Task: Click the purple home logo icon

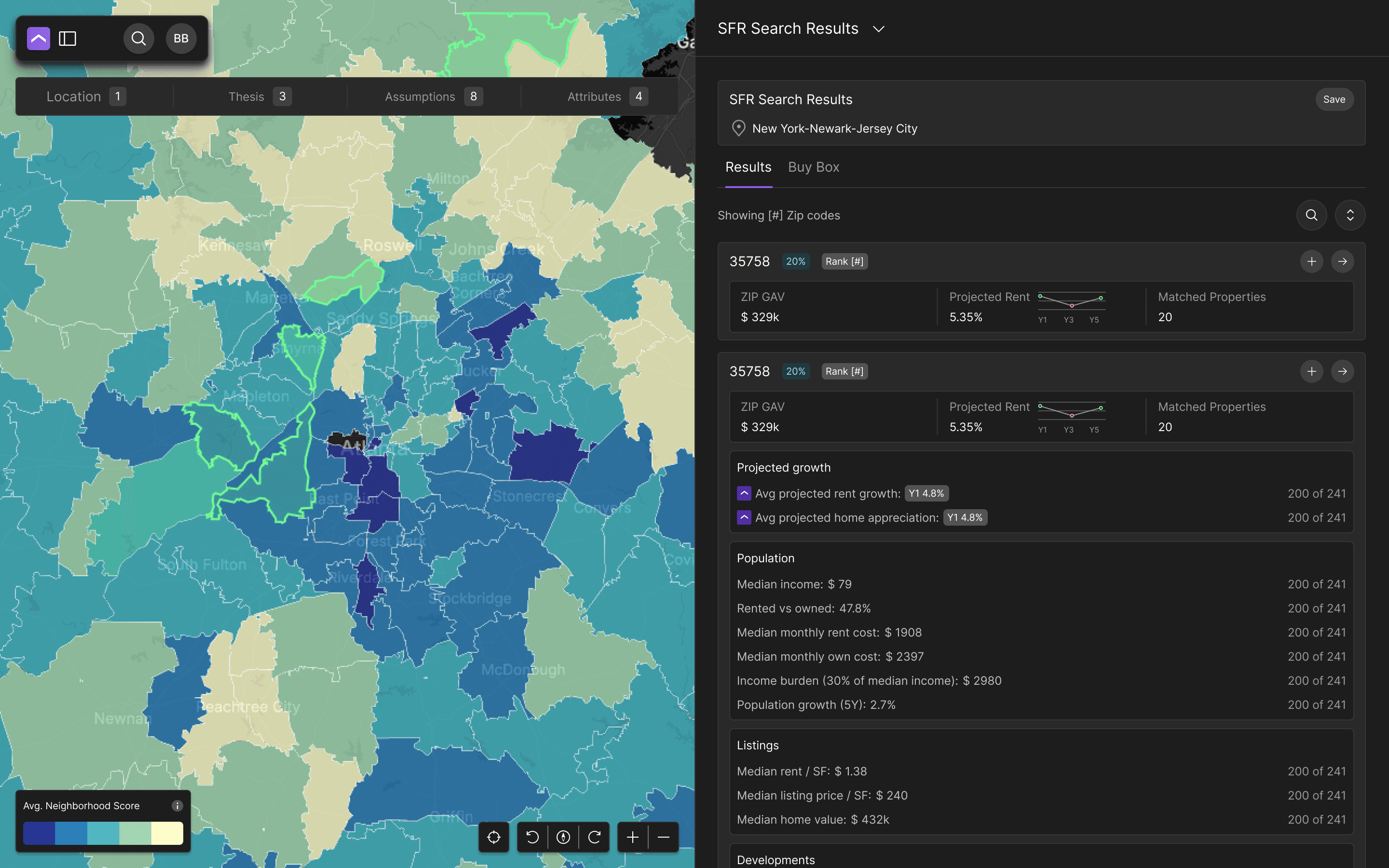Action: pos(39,39)
